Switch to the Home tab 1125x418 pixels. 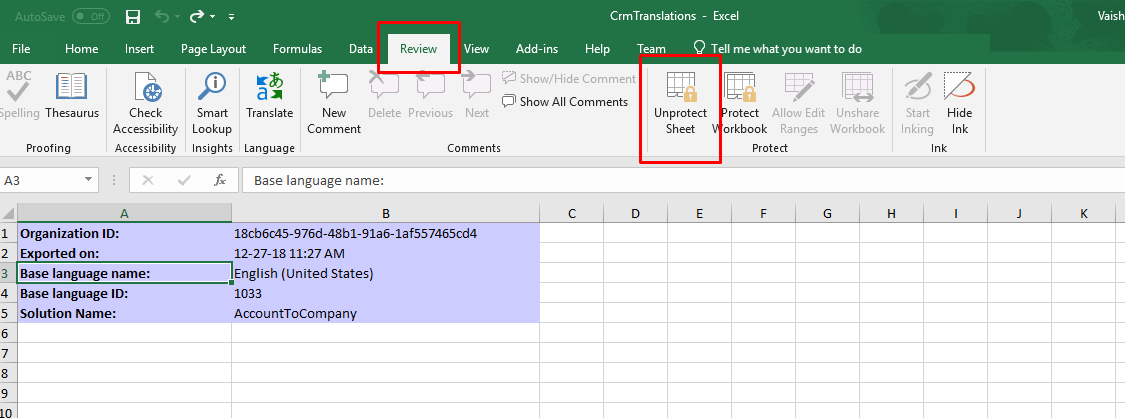click(x=81, y=49)
